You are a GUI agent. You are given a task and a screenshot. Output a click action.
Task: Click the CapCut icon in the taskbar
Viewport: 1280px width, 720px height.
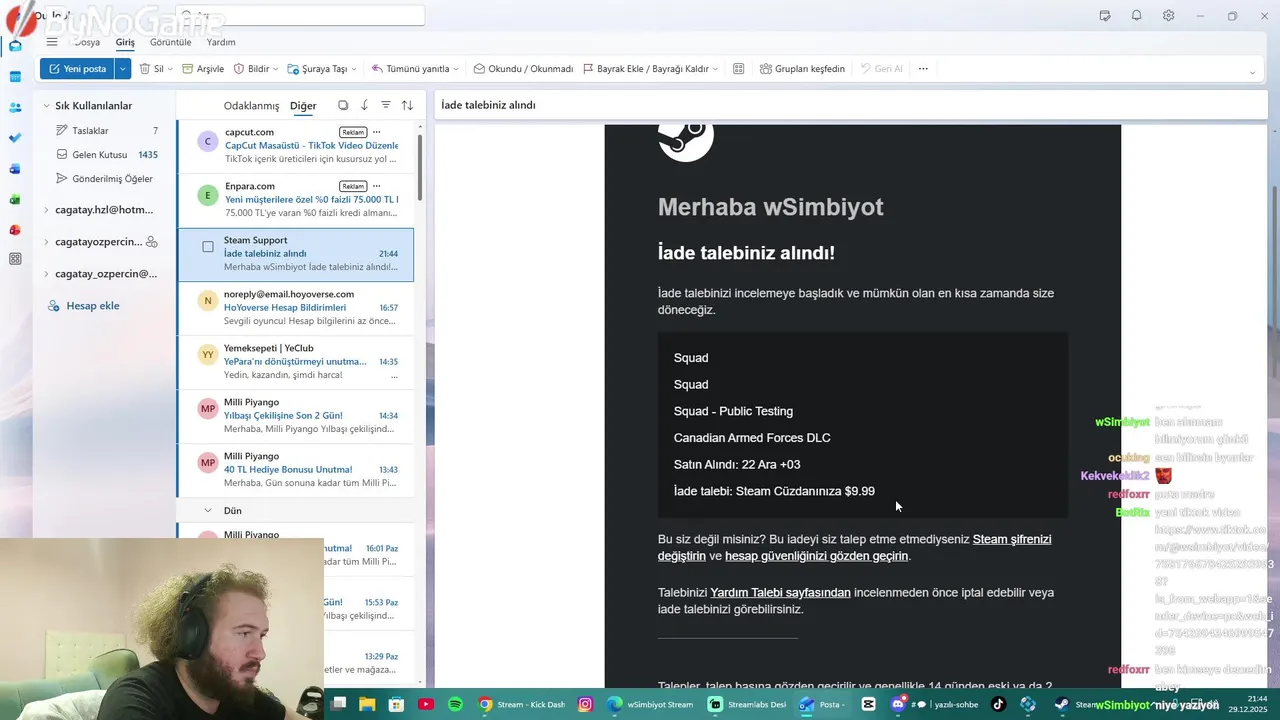point(868,704)
